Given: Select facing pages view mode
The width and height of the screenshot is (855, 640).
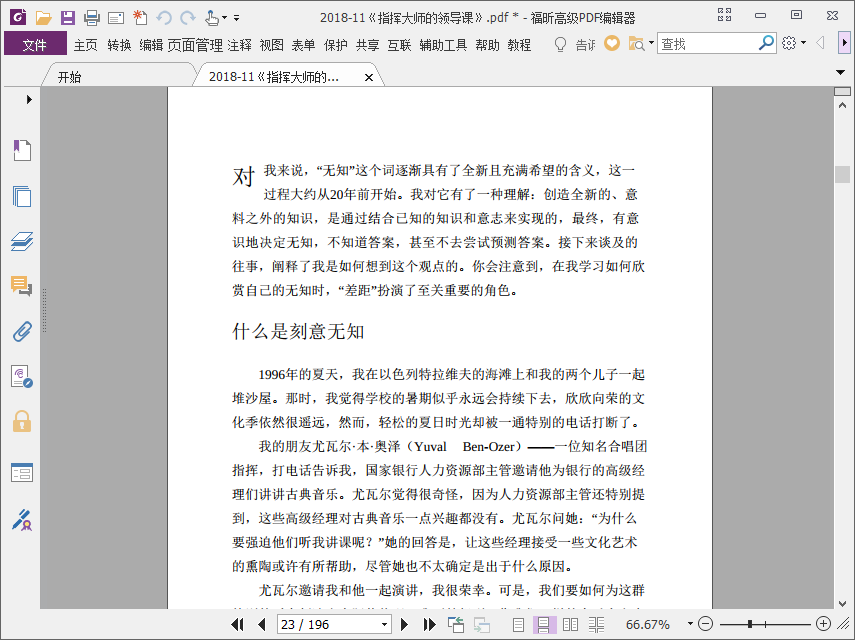Looking at the screenshot, I should 570,625.
